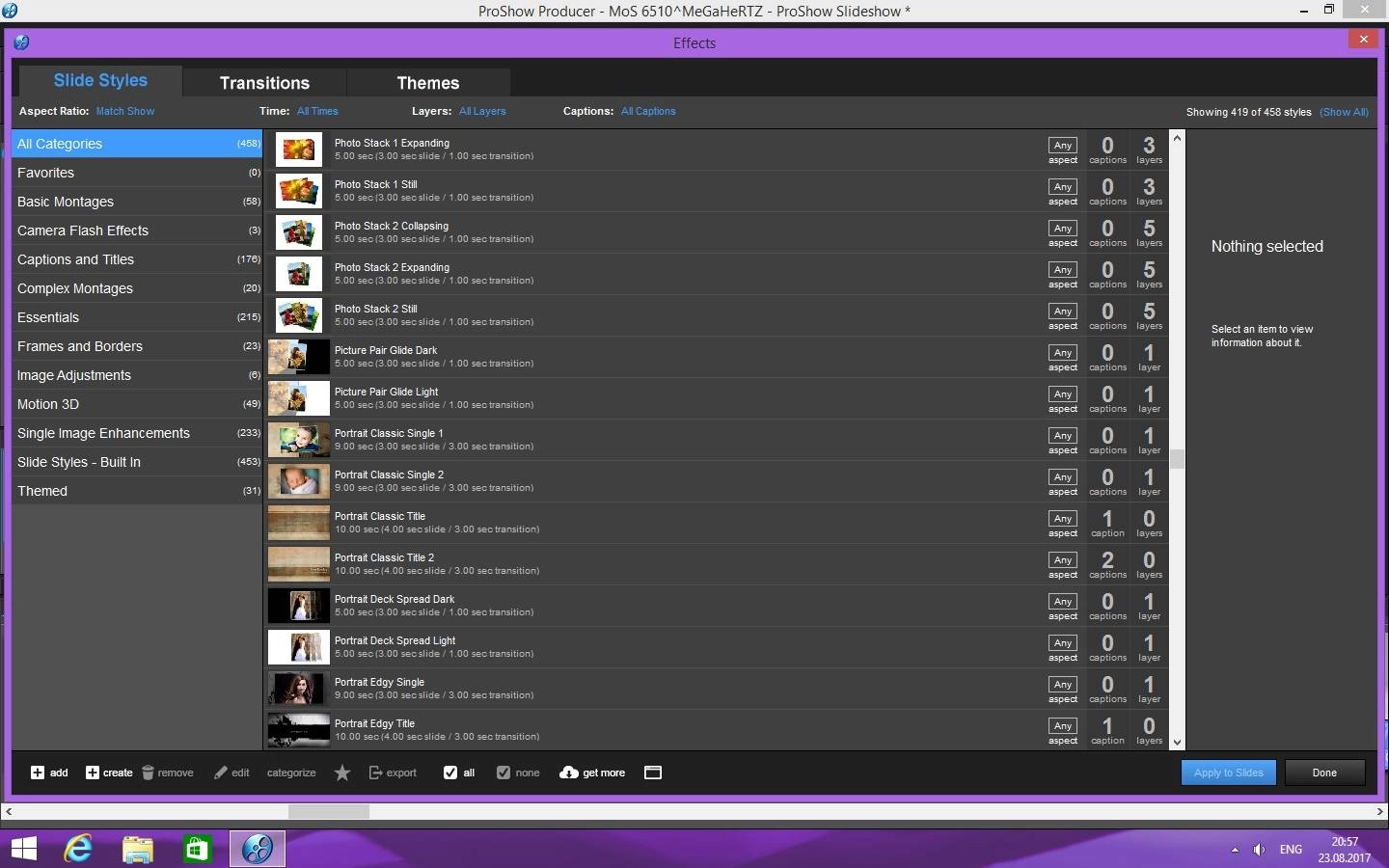Click the 'Portrait Deck Spread Dark' text
This screenshot has width=1389, height=868.
[395, 599]
